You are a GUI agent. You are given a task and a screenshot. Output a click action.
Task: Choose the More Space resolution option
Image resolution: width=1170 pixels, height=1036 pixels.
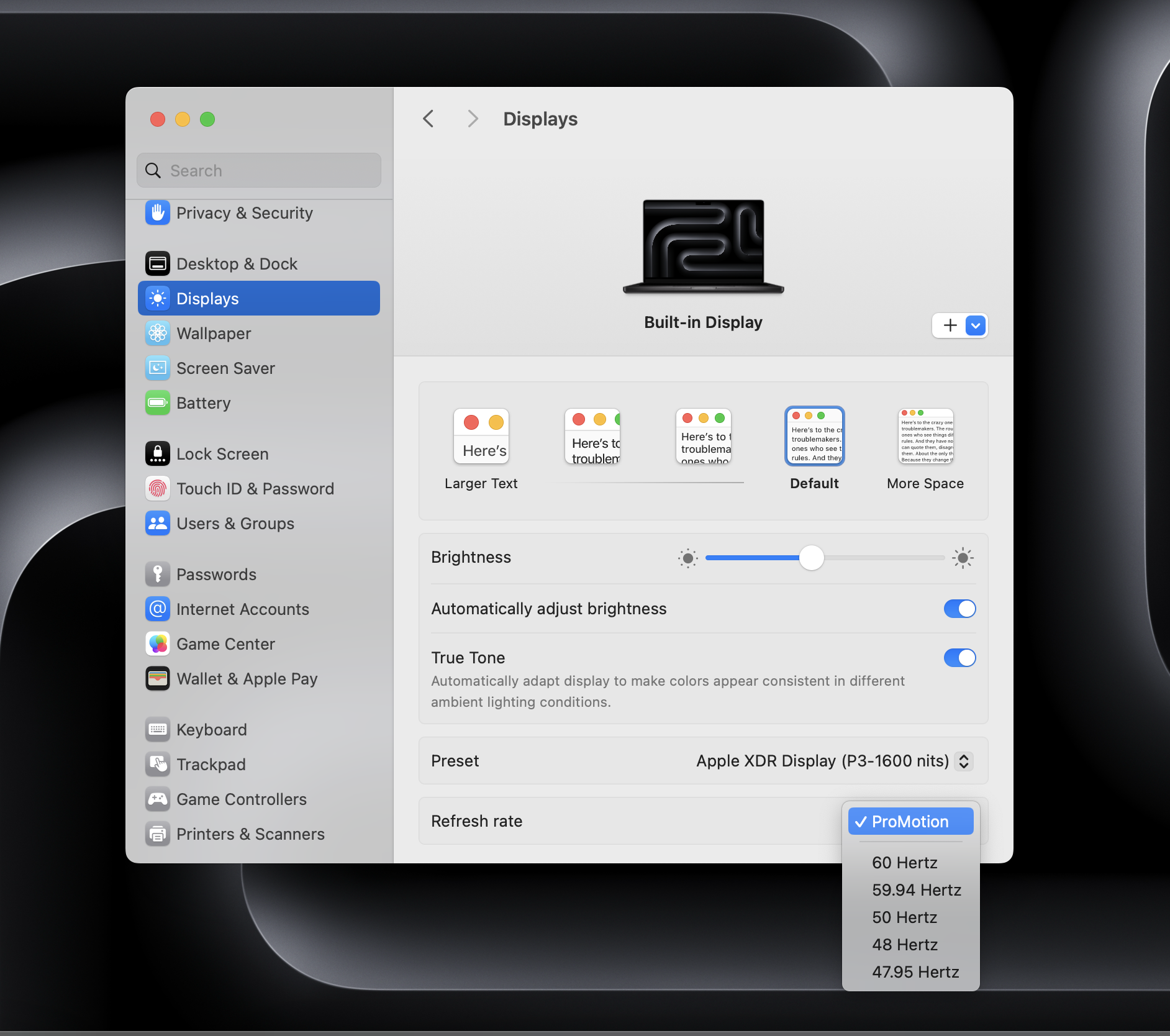click(x=925, y=437)
